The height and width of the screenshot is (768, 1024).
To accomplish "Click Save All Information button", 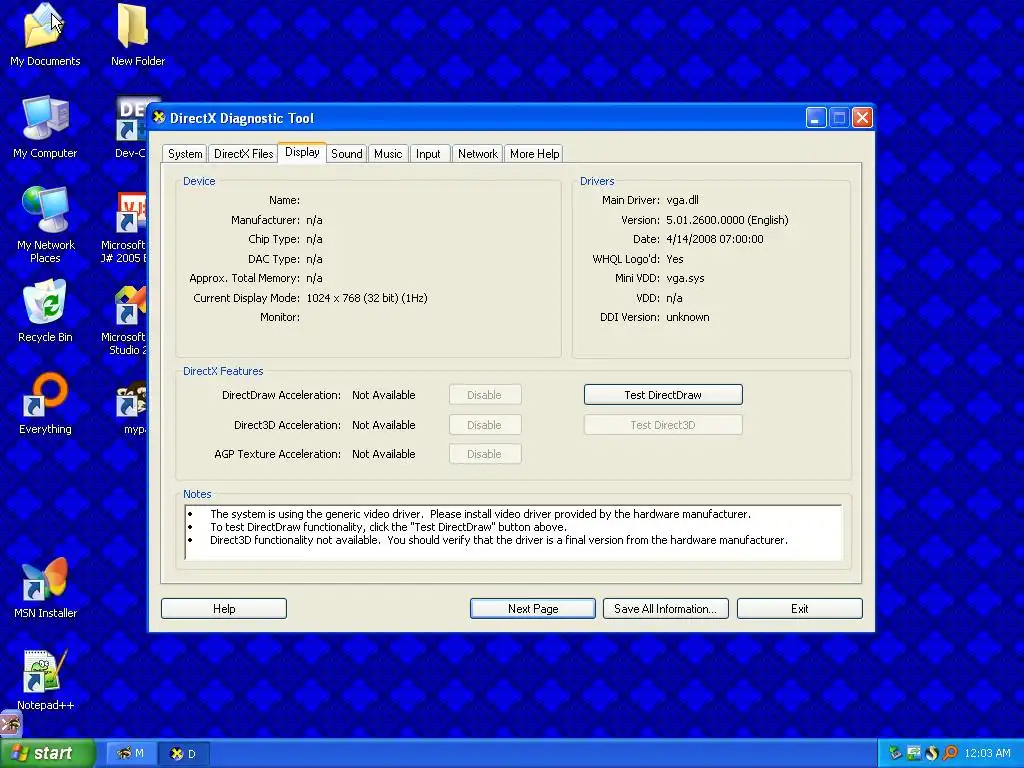I will click(665, 609).
